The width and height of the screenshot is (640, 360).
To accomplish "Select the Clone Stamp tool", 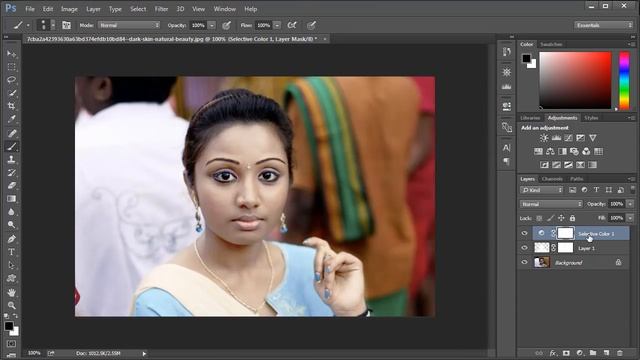I will (x=11, y=159).
